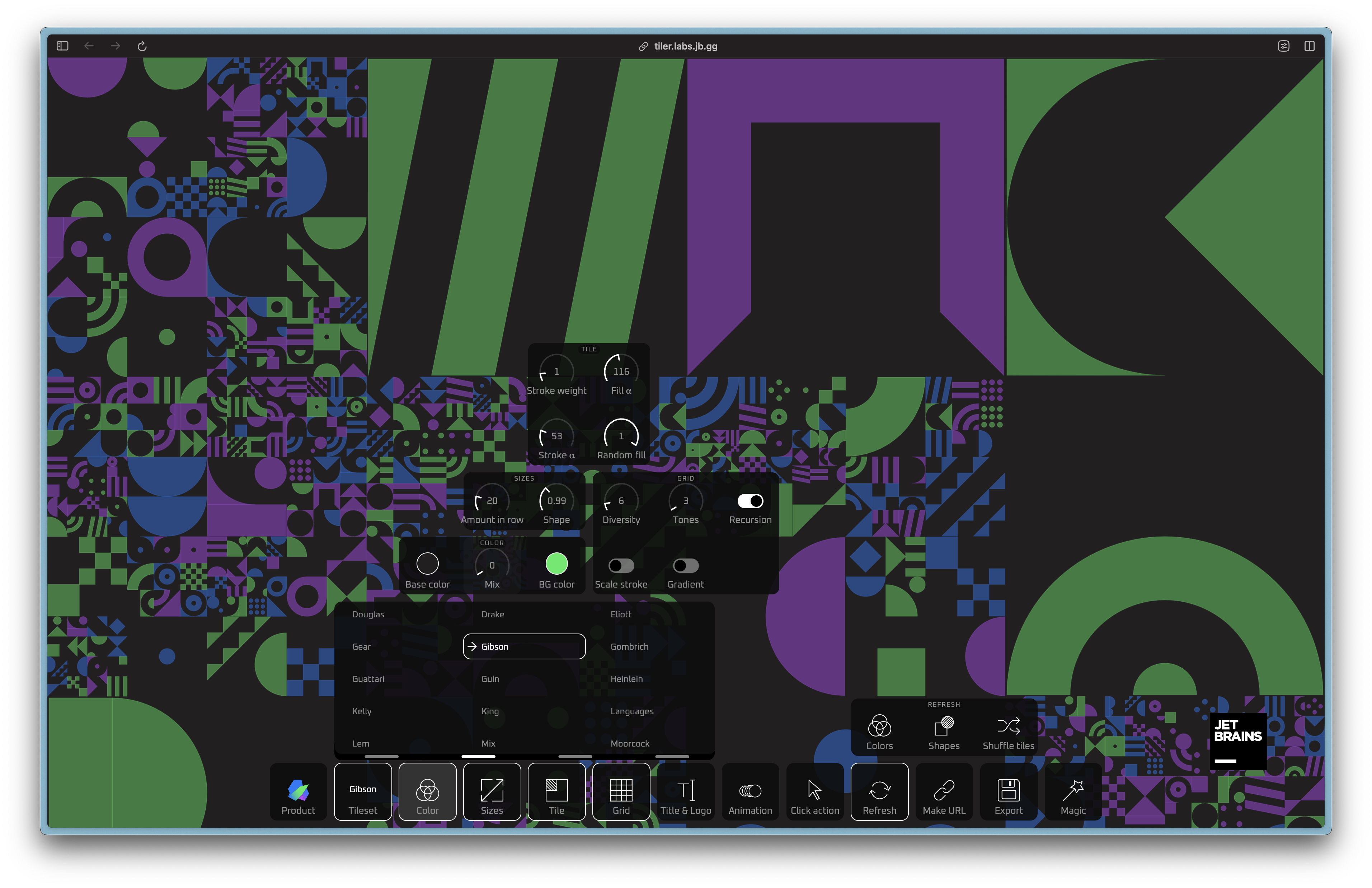The width and height of the screenshot is (1372, 888).
Task: Choose Kelly from tileset list
Action: [361, 711]
